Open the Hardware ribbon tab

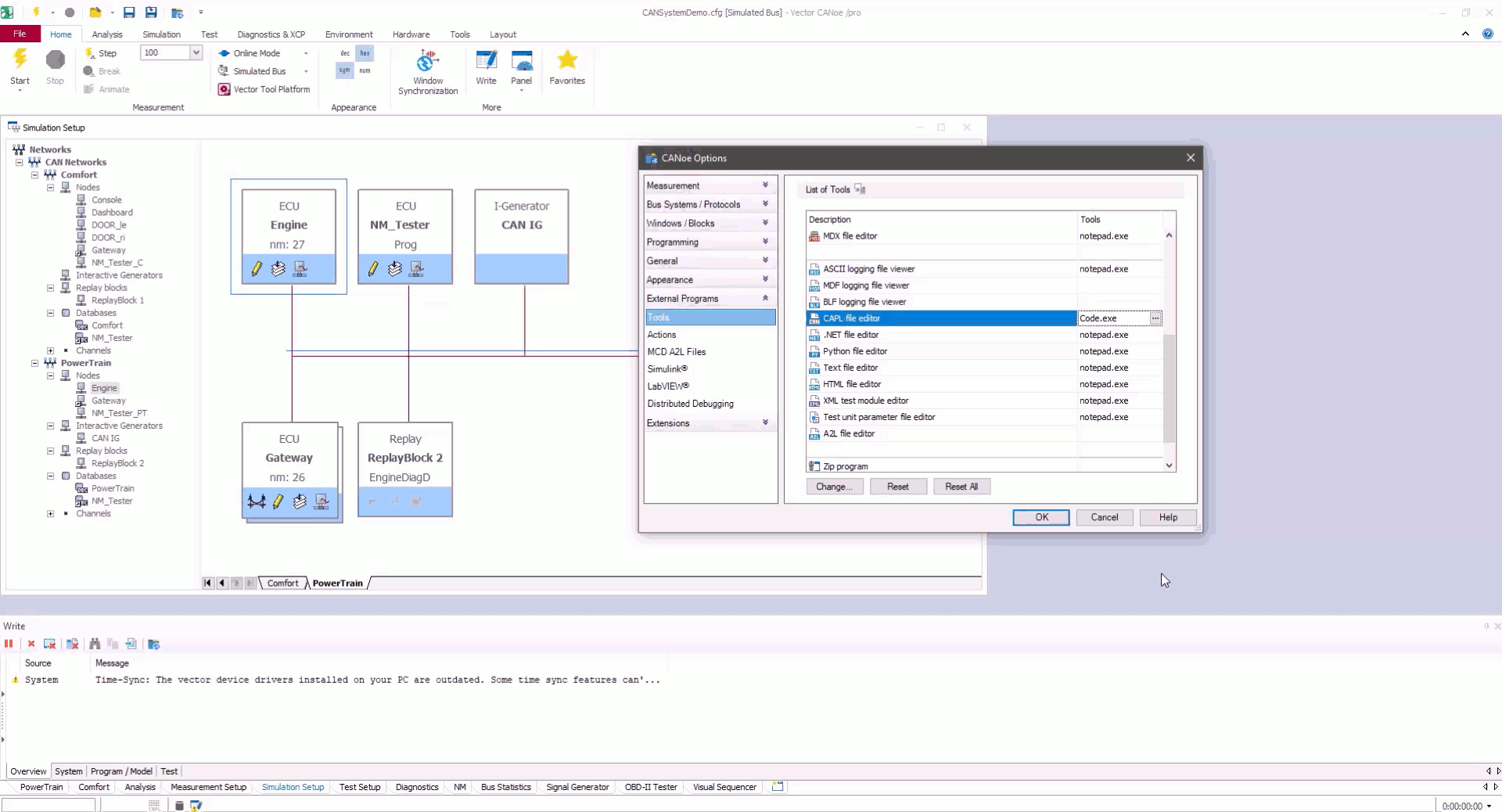[x=411, y=34]
